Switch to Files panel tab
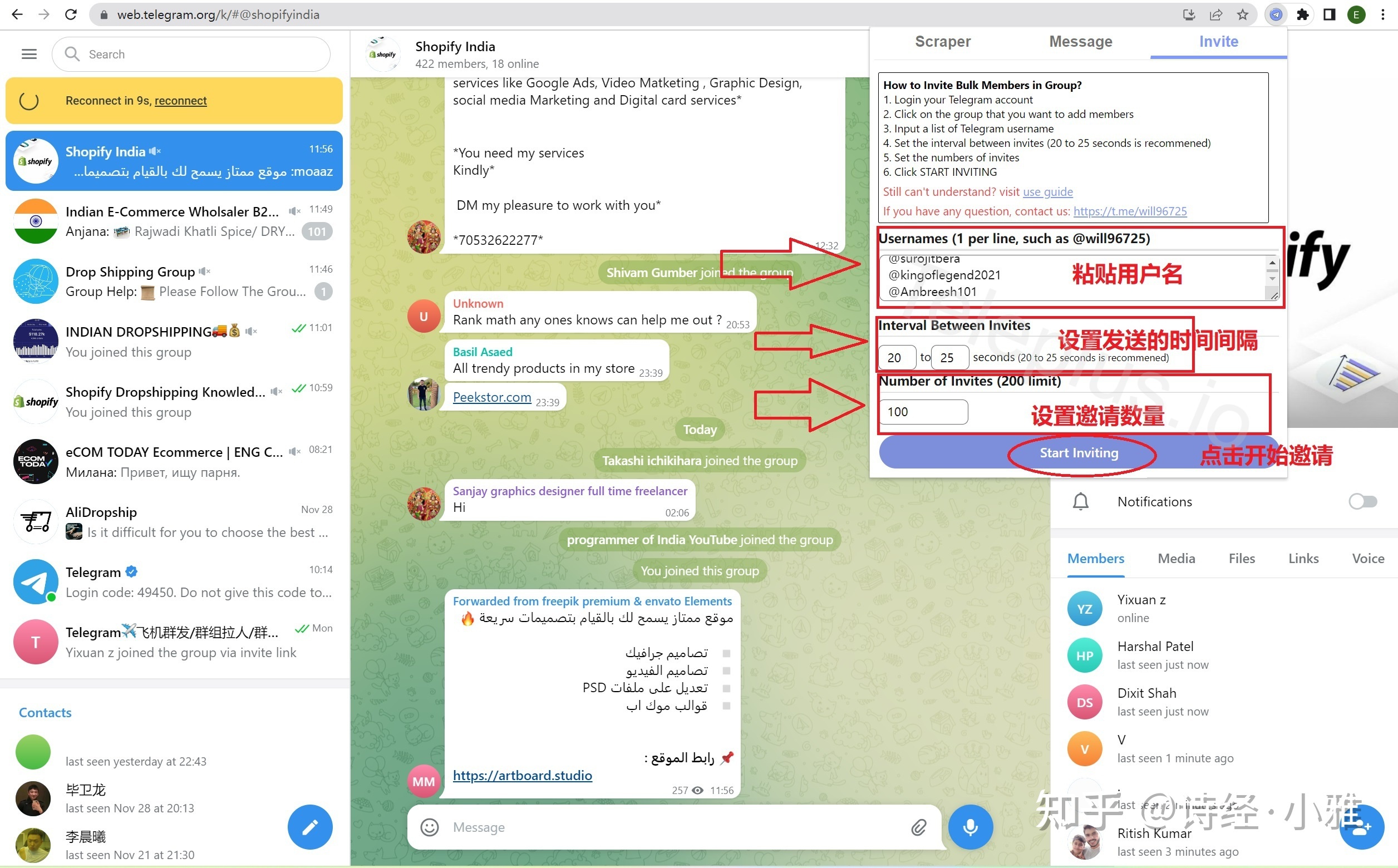This screenshot has height=868, width=1398. click(1242, 557)
